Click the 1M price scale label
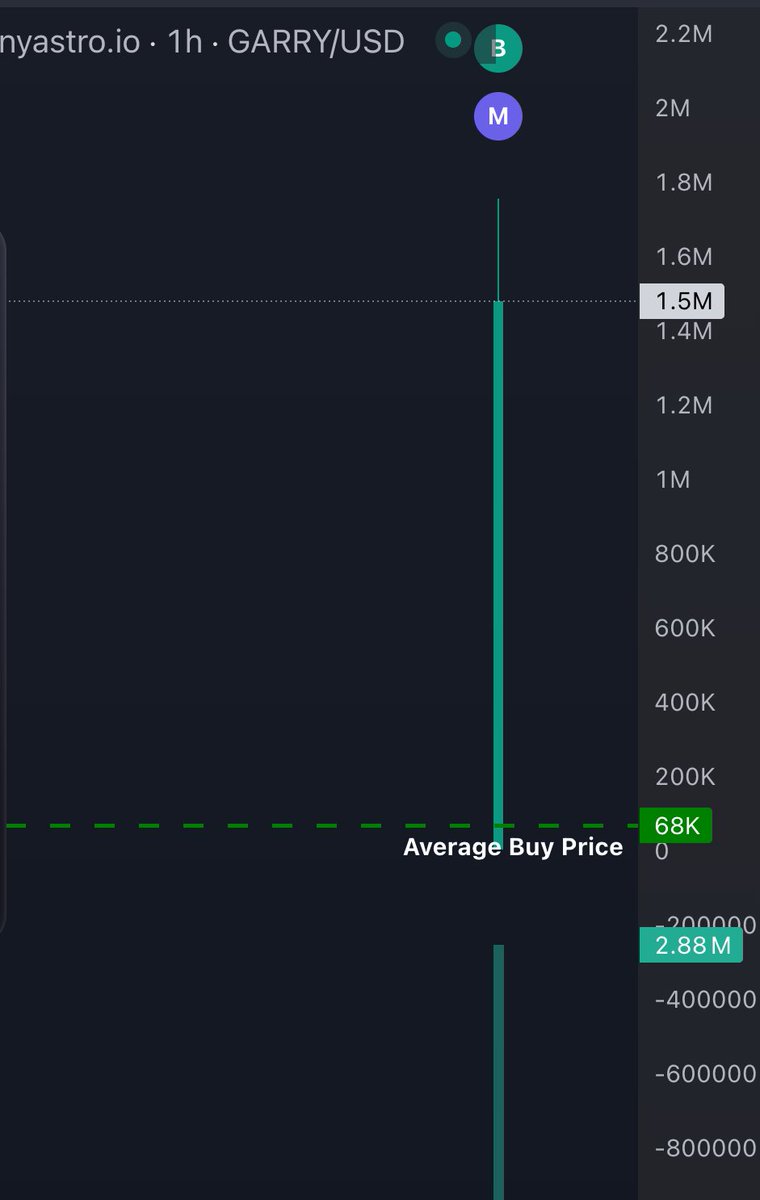The image size is (760, 1200). [673, 479]
